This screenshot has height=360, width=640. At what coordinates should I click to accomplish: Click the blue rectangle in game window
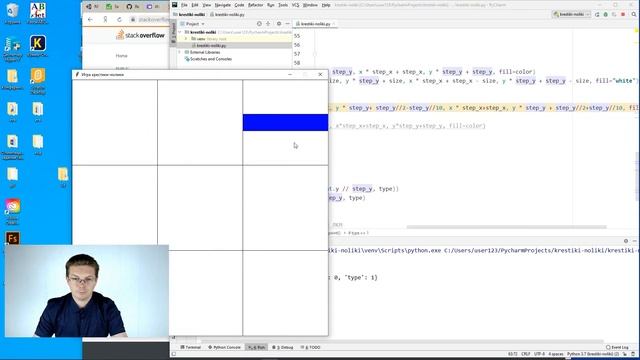285,122
